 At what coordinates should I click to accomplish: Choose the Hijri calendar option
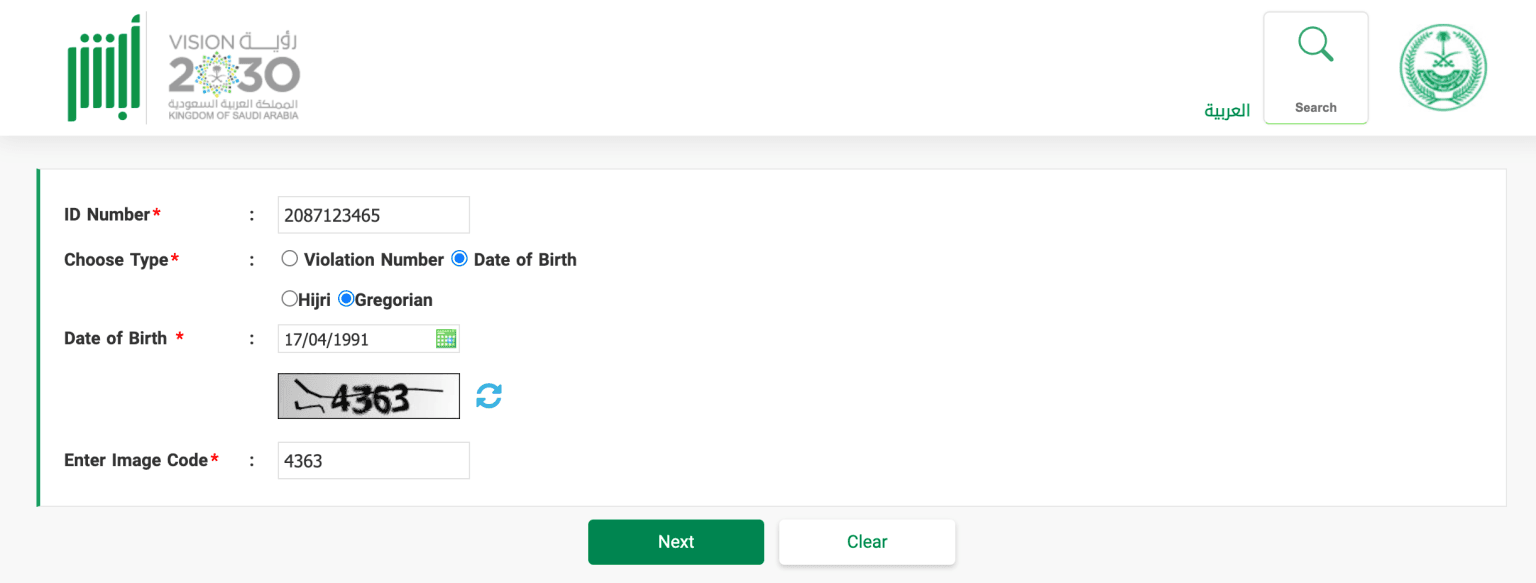[290, 298]
